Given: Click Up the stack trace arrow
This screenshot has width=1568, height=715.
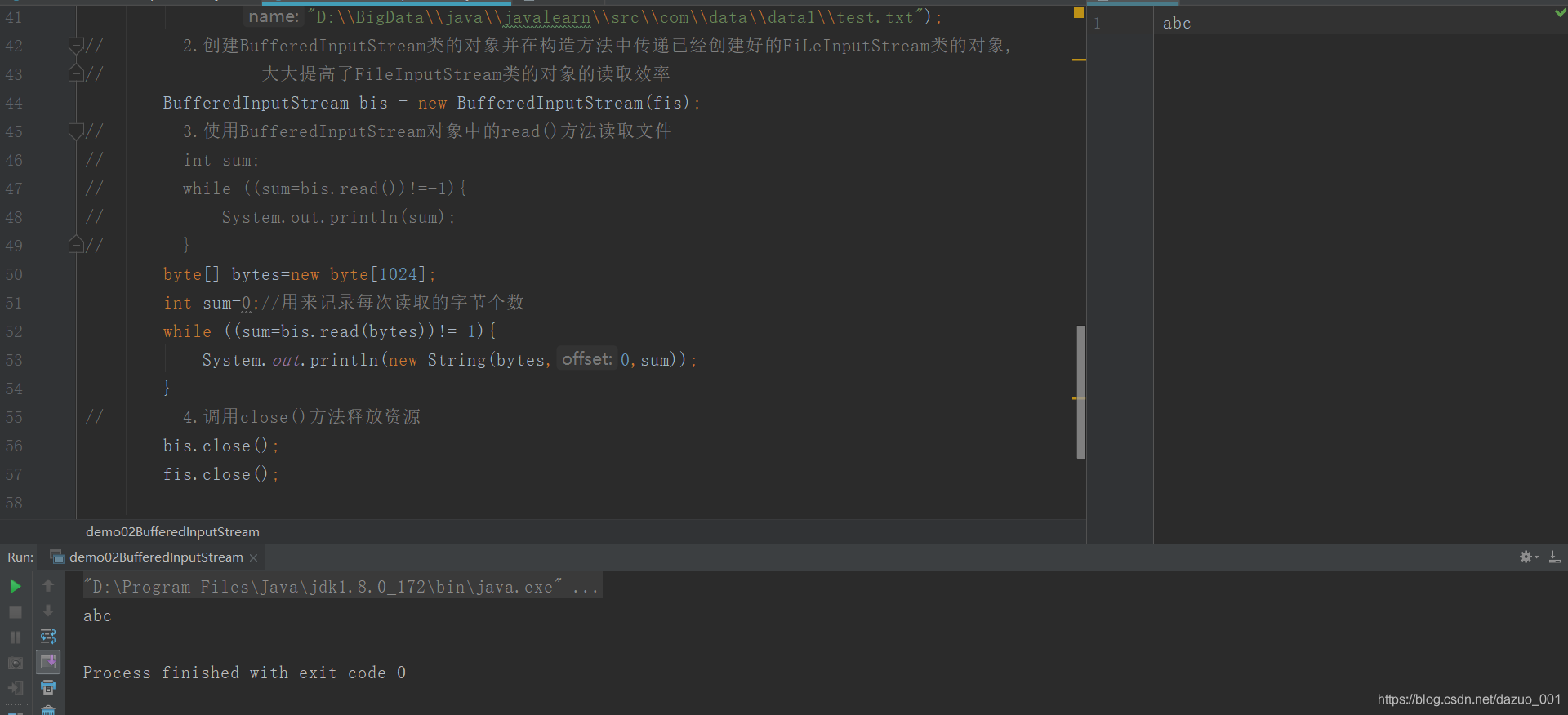Looking at the screenshot, I should pyautogui.click(x=48, y=585).
